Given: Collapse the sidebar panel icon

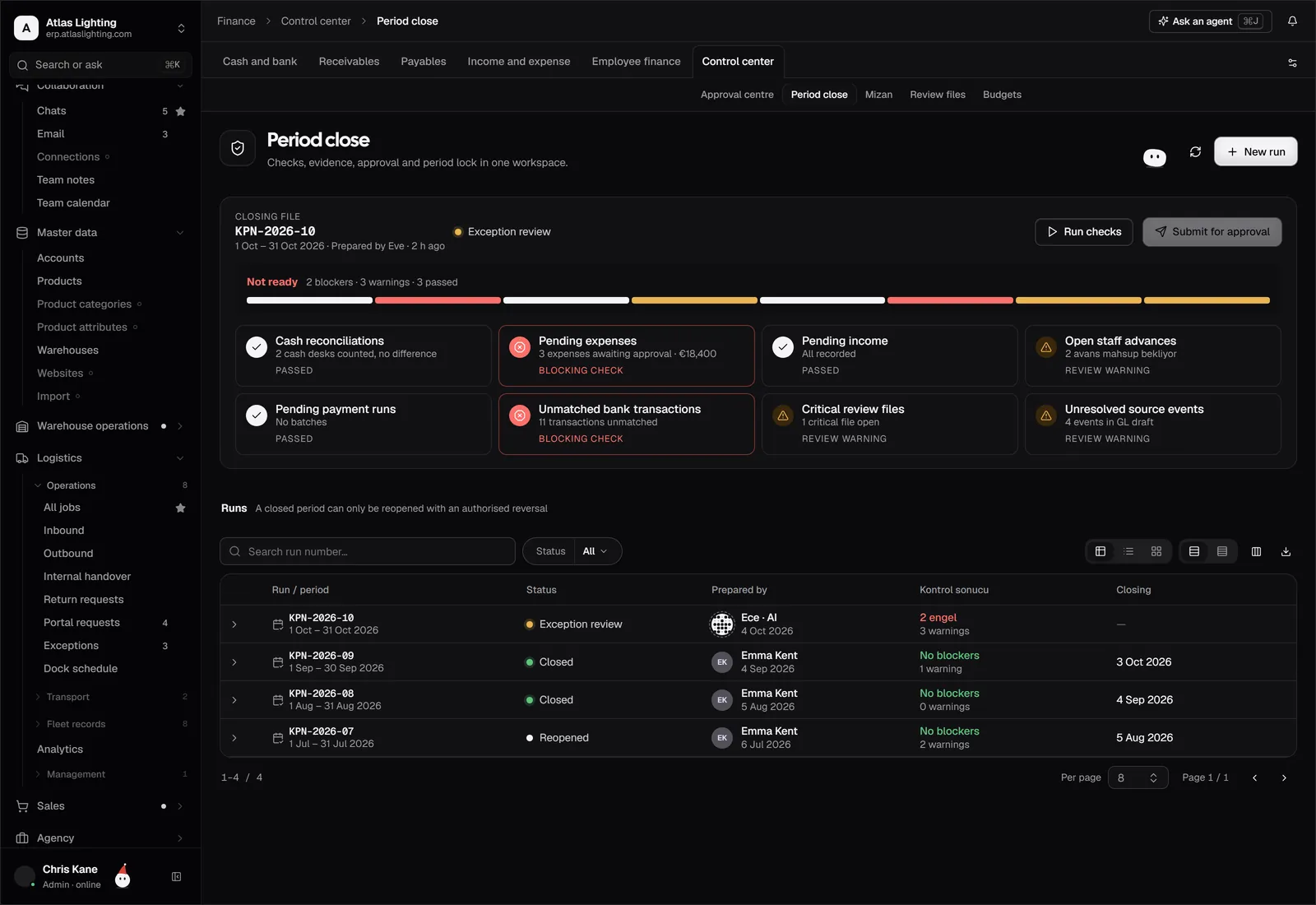Looking at the screenshot, I should [x=176, y=877].
